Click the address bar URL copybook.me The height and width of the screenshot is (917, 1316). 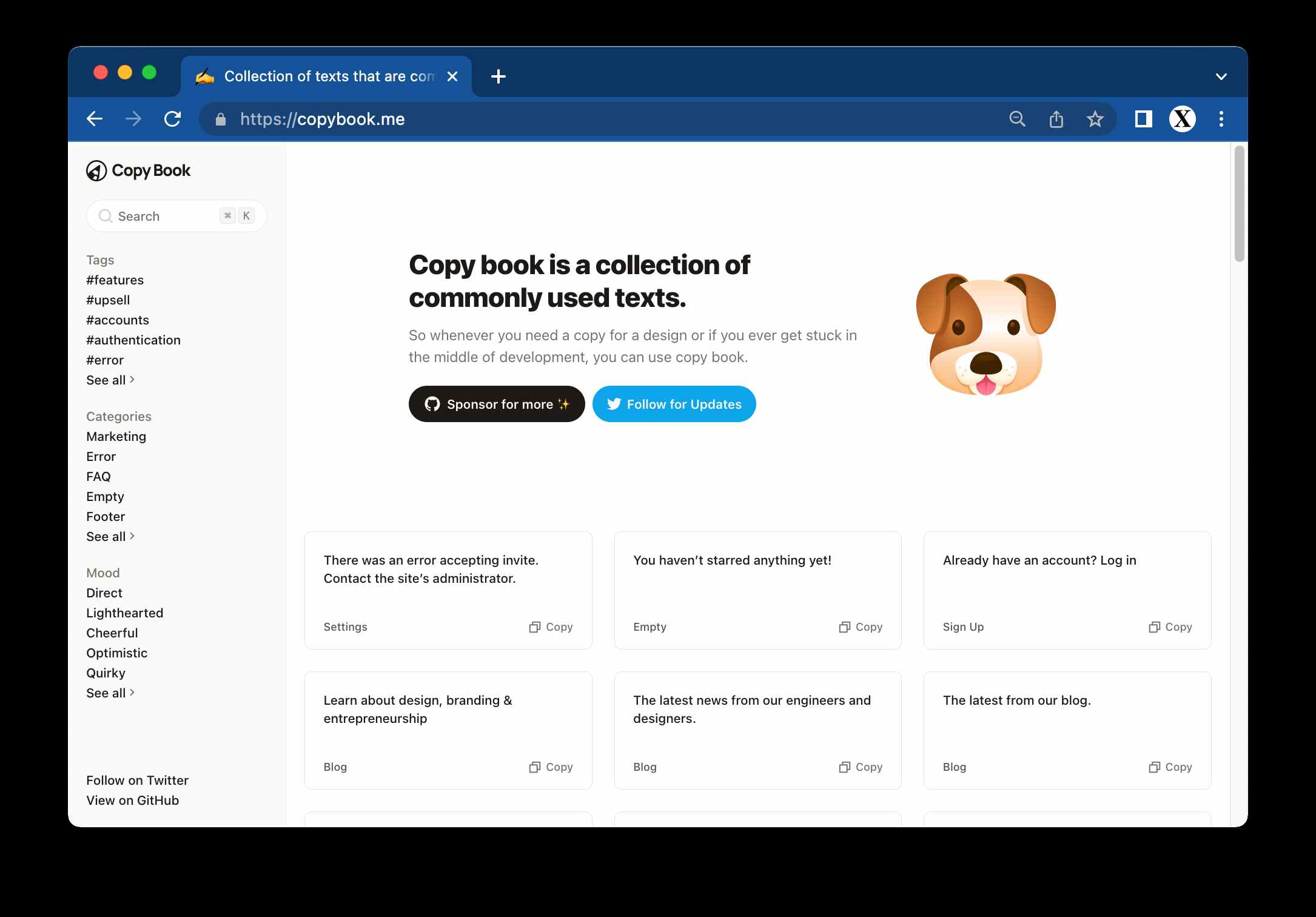(323, 119)
